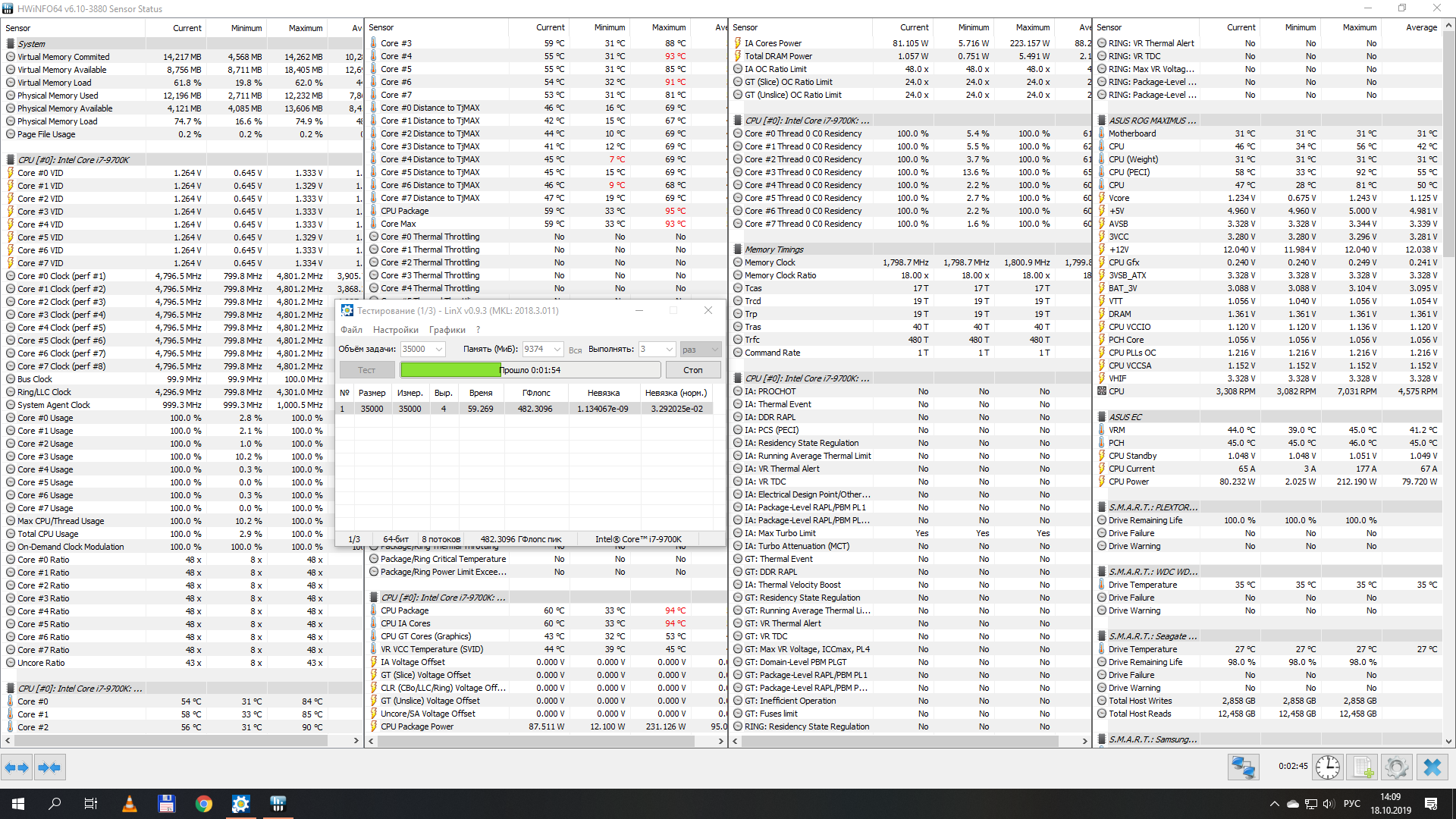1456x819 pixels.
Task: Click the green LinX progress bar
Action: (x=450, y=370)
